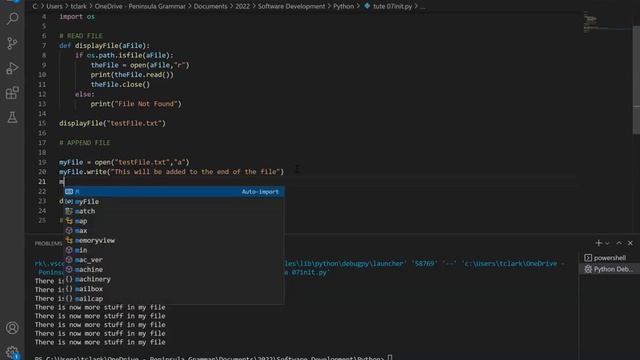This screenshot has width=640, height=360.
Task: Open the new terminal launch profile dropdown
Action: 607,243
